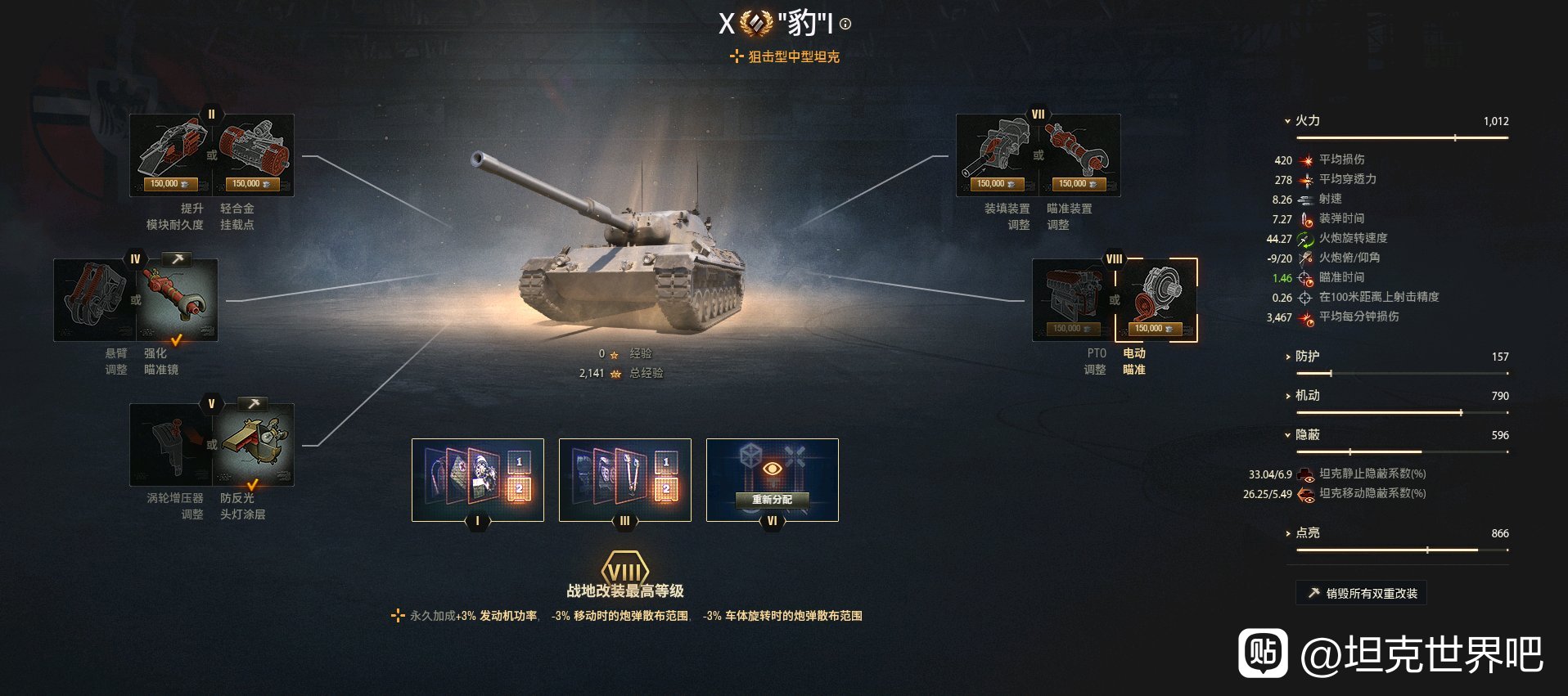This screenshot has width=1568, height=696.
Task: Click the 重新分配 button on level VI
Action: [772, 499]
